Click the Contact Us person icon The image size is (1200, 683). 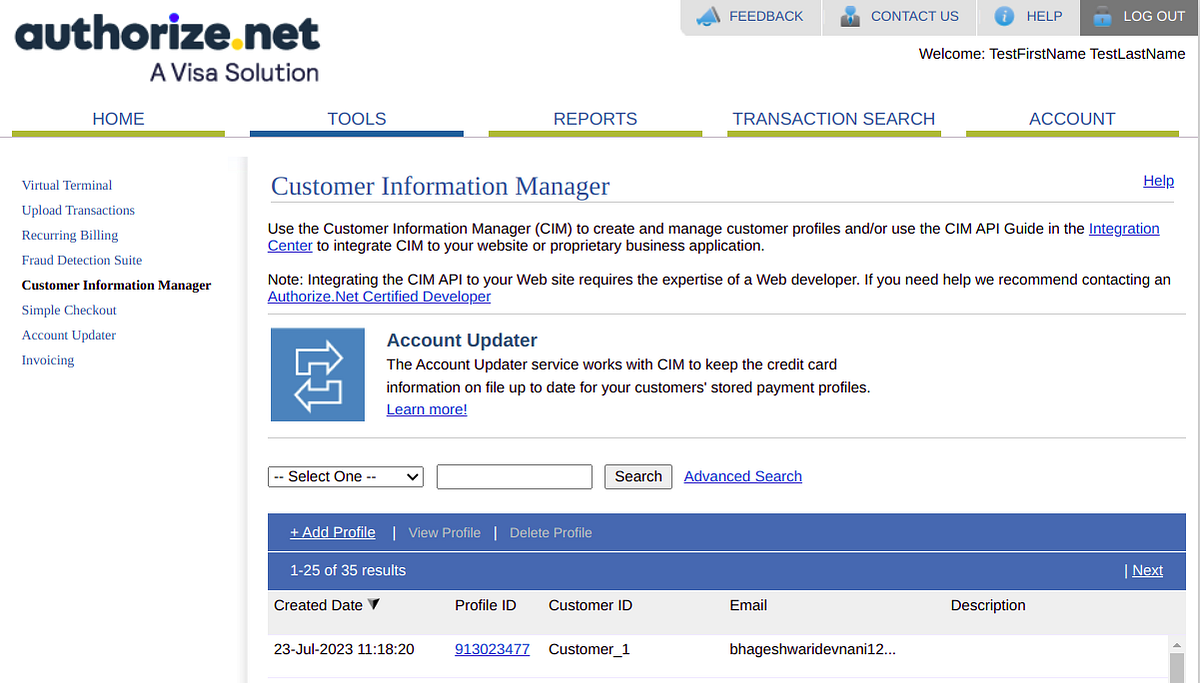851,16
